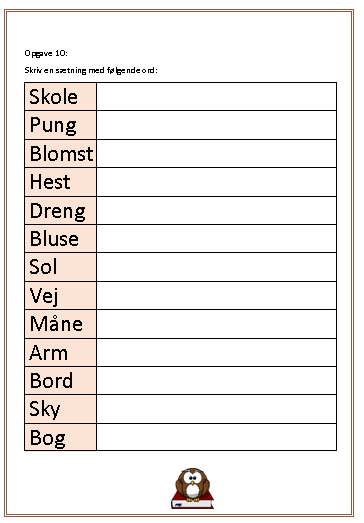
Task: Click the blank field beside Skole
Action: click(x=217, y=97)
